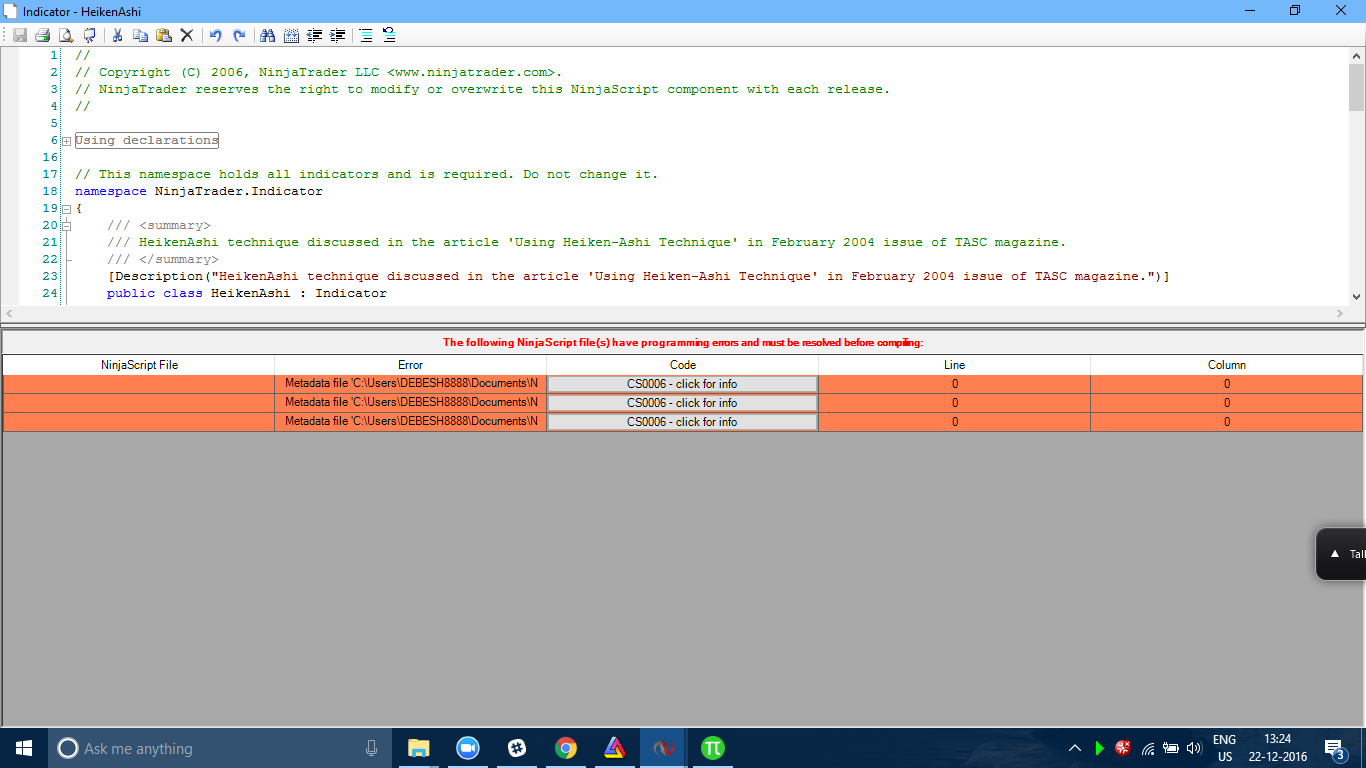Decrease indent of selected lines
Image resolution: width=1366 pixels, height=768 pixels.
click(314, 35)
